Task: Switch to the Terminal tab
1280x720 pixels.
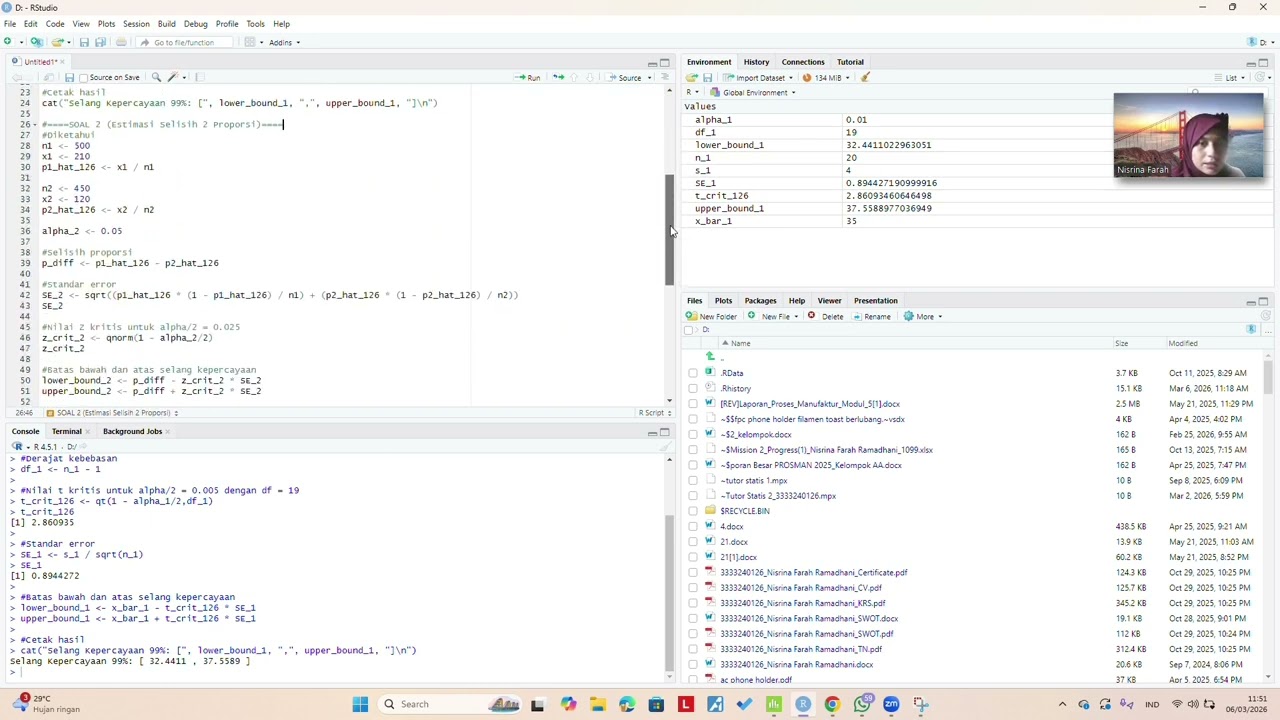Action: (x=67, y=432)
